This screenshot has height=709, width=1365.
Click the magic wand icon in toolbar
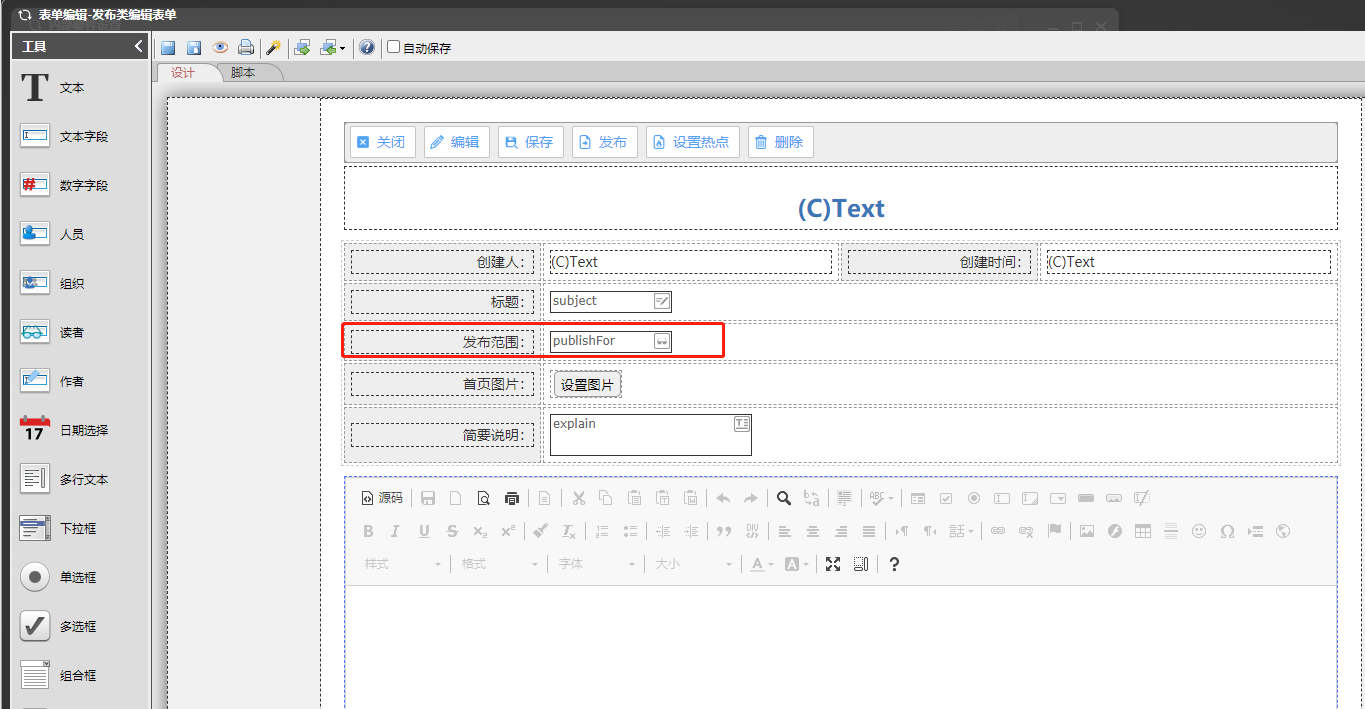[x=272, y=48]
